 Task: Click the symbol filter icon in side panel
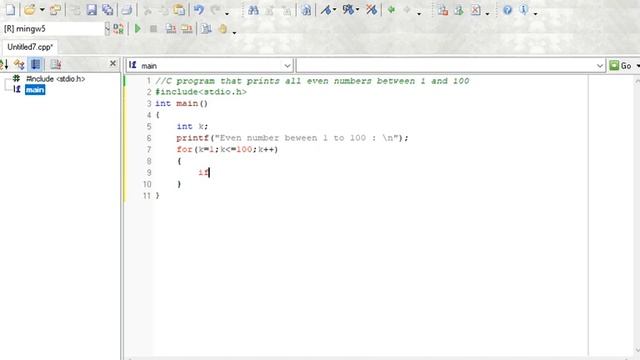[19, 64]
